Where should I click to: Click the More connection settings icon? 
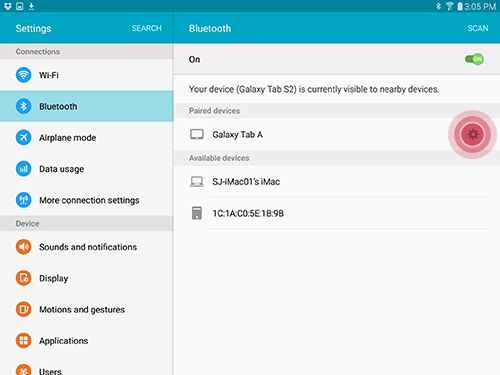(23, 200)
